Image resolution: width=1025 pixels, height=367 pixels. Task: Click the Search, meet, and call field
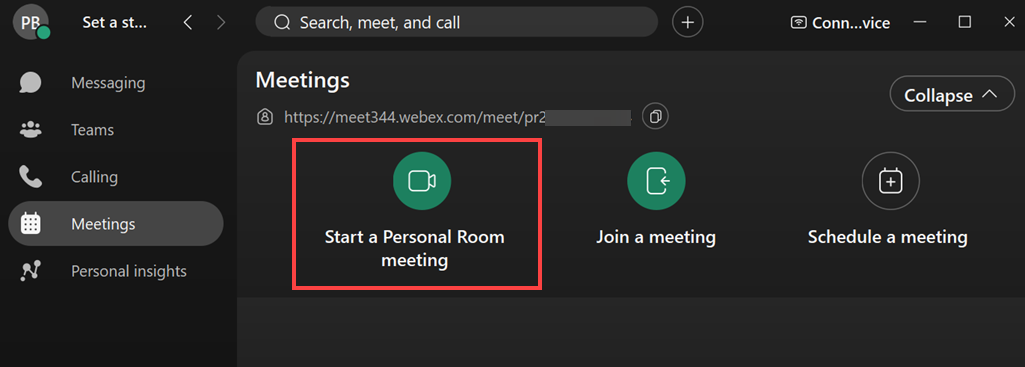coord(456,22)
